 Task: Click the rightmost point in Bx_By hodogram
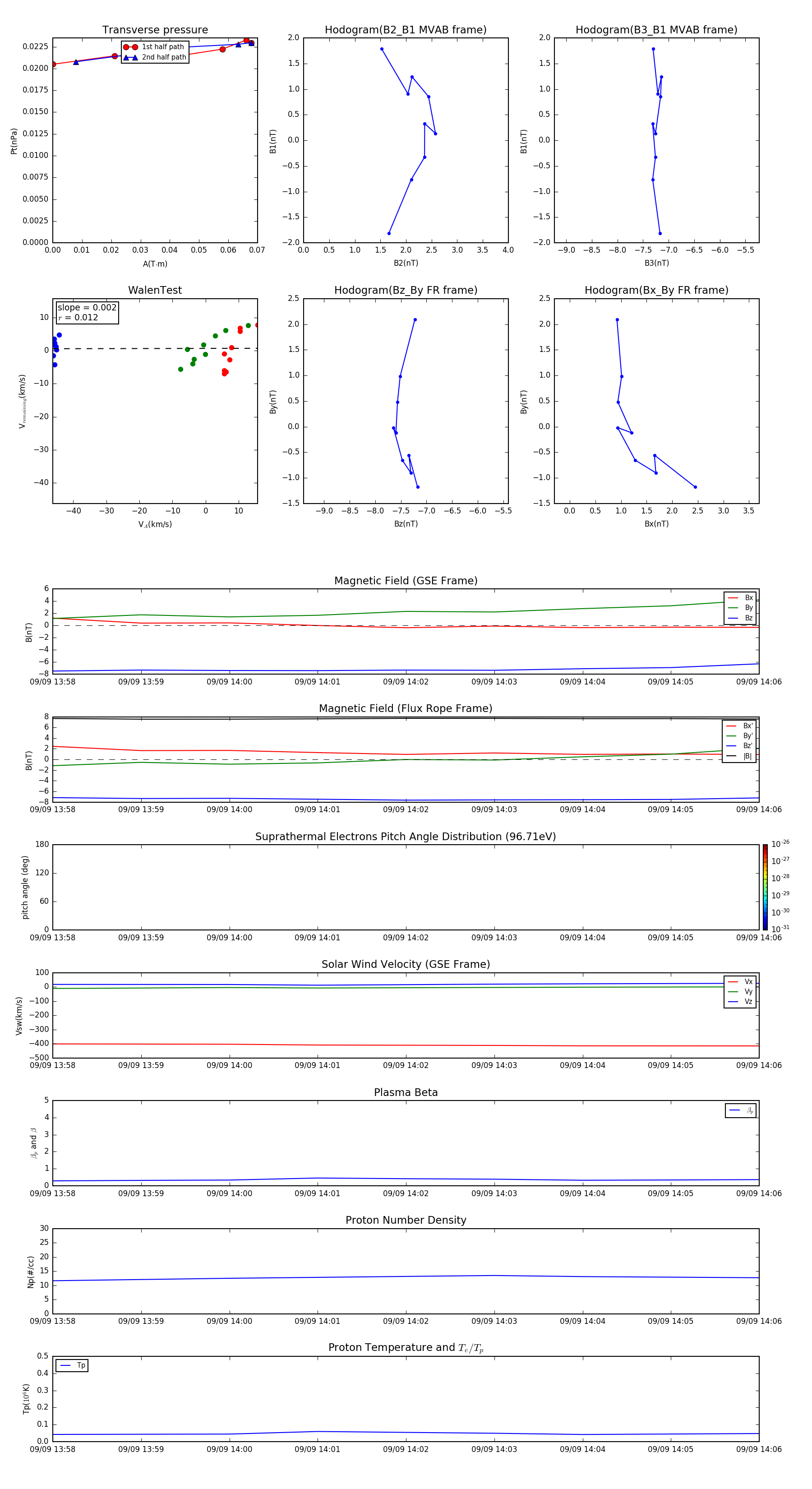tap(695, 487)
